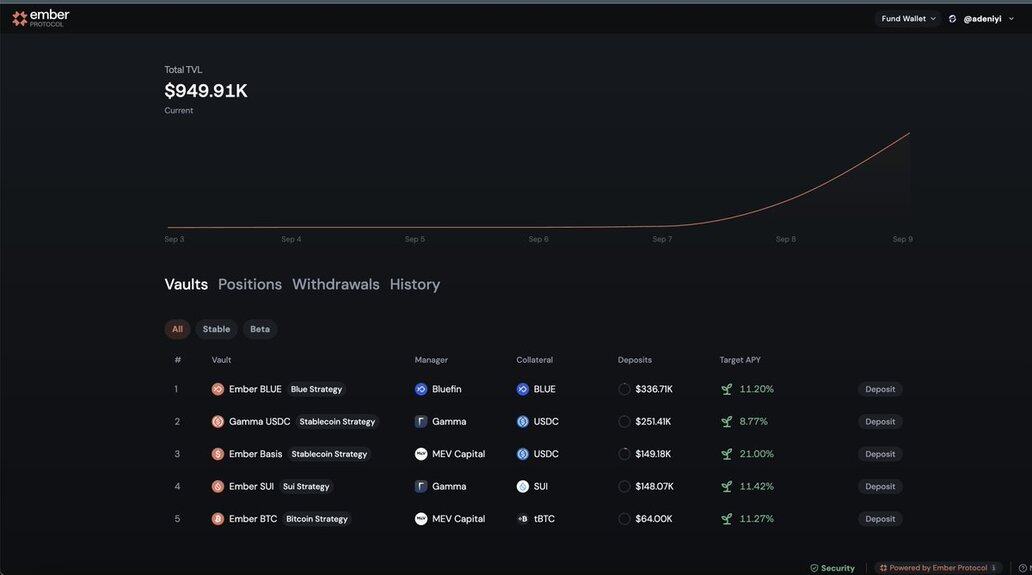Click the BLUE collateral token icon

tap(523, 389)
